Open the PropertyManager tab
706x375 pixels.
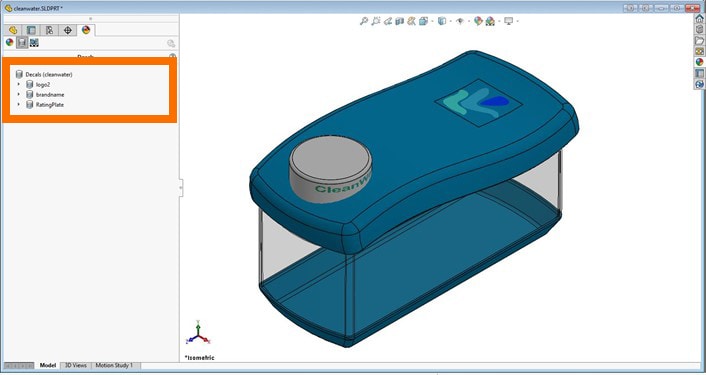pyautogui.click(x=31, y=30)
